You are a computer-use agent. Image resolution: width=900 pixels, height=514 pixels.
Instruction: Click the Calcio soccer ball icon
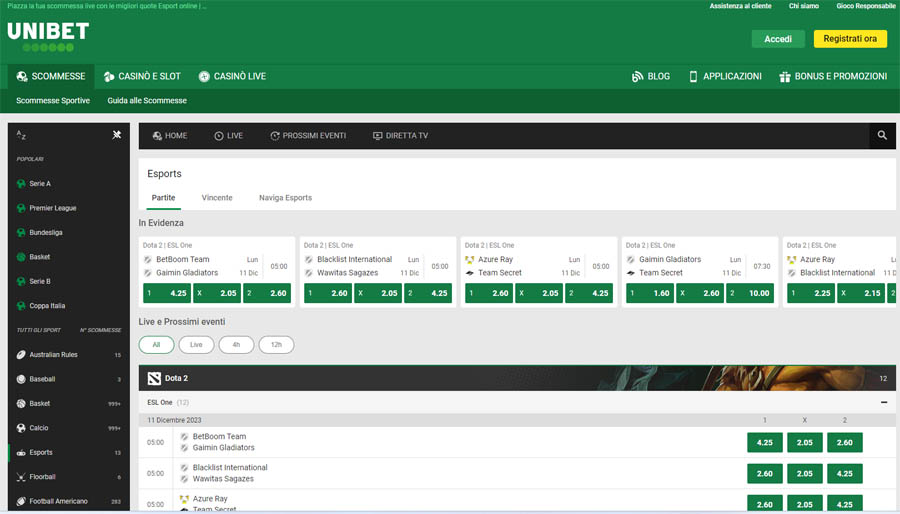coord(21,428)
